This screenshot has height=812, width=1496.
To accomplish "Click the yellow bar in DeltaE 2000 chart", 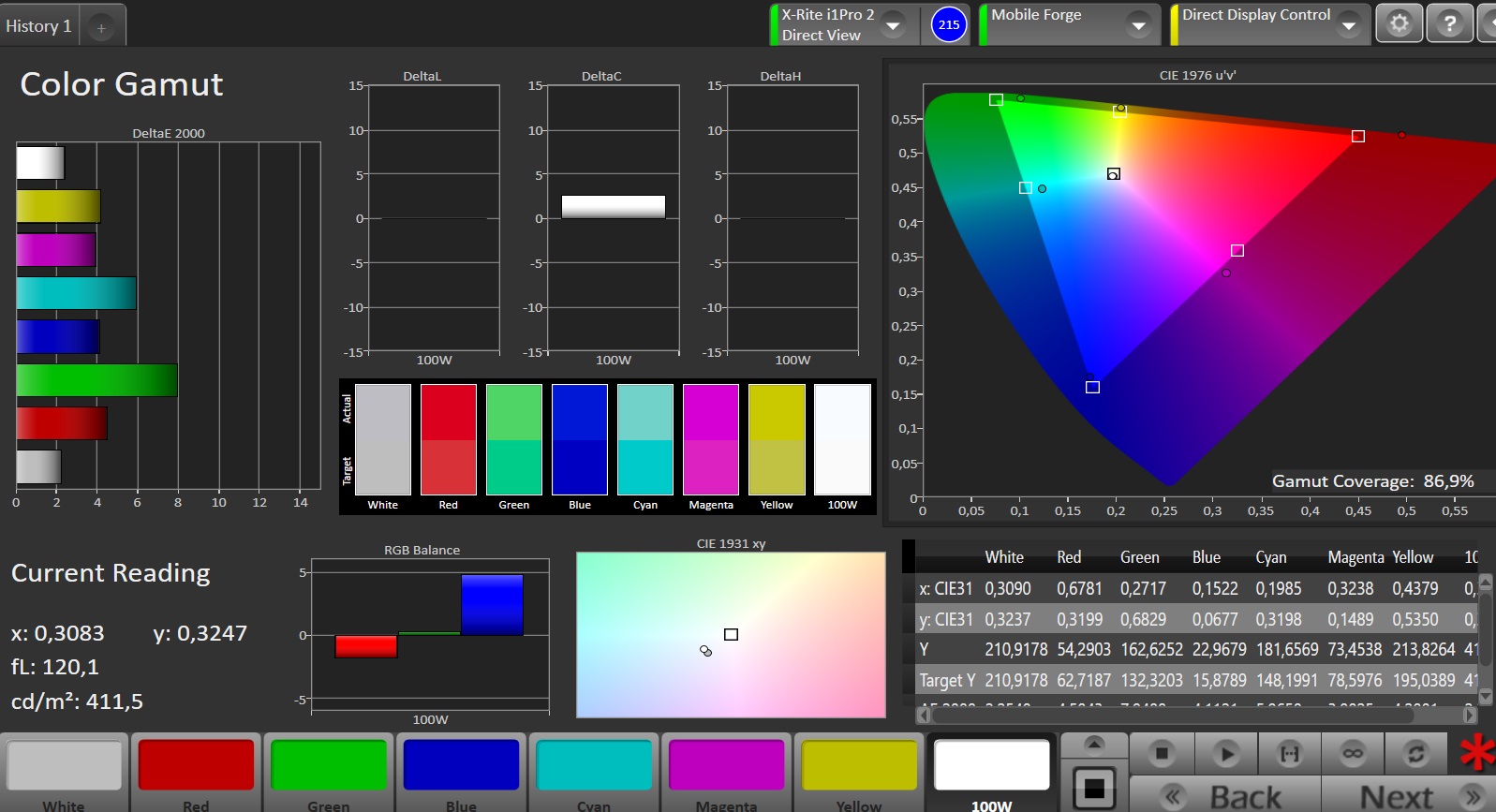I will pyautogui.click(x=58, y=206).
